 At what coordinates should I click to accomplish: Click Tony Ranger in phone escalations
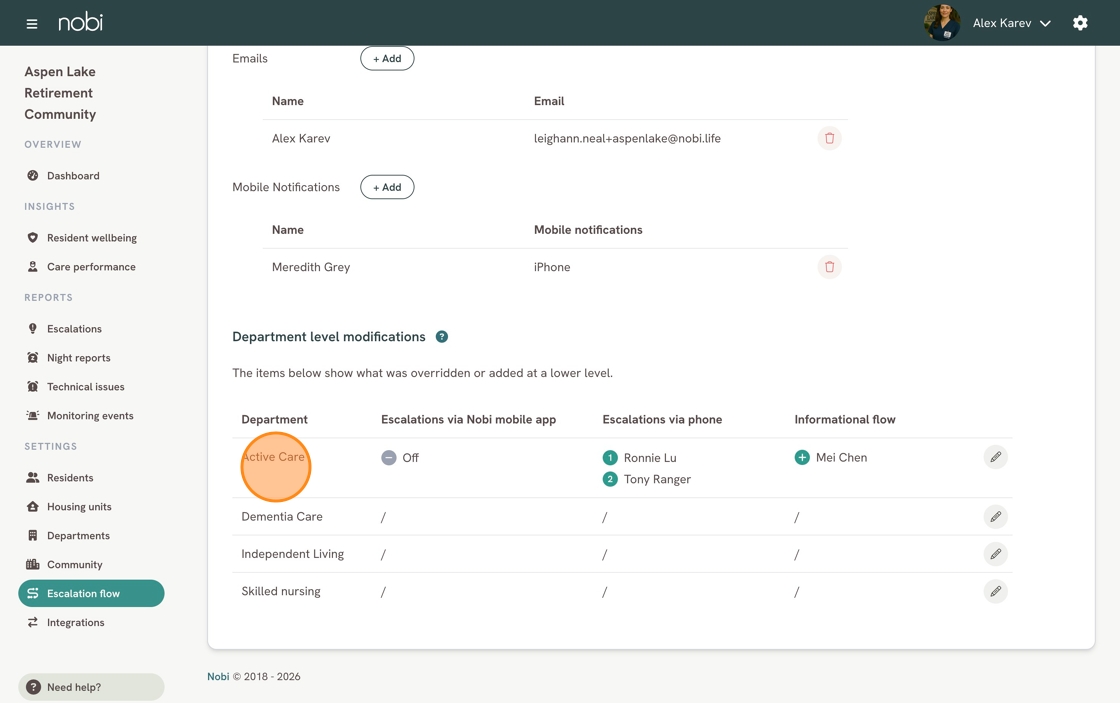point(657,479)
